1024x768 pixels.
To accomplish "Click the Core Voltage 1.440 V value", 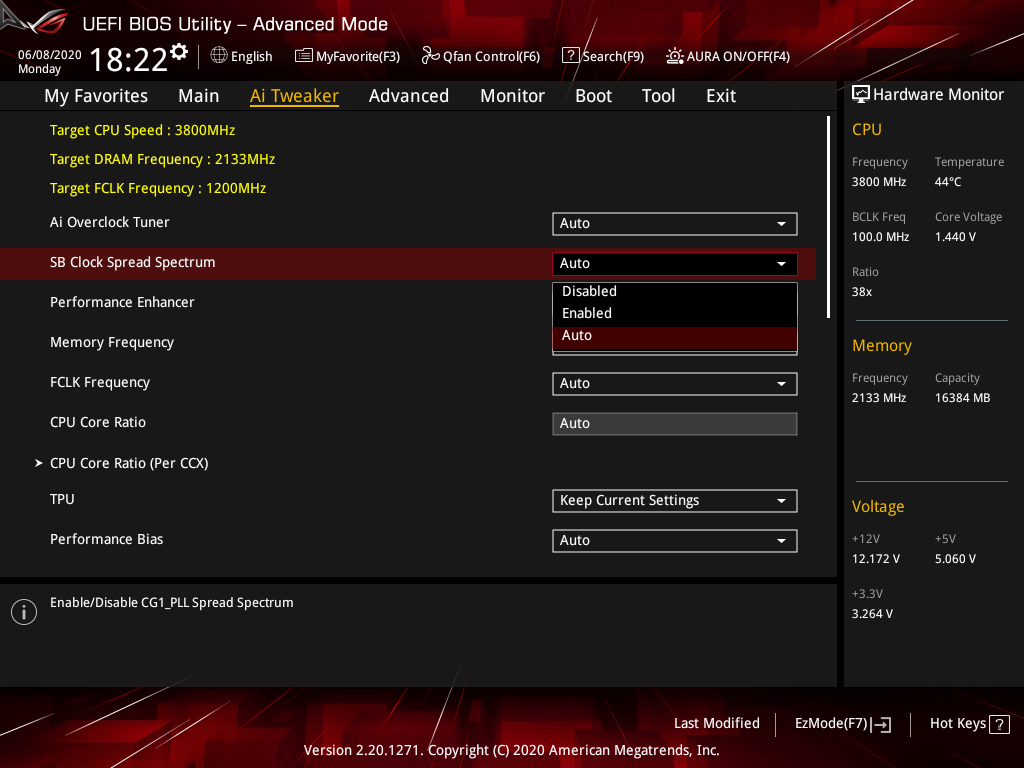I will pyautogui.click(x=955, y=237).
